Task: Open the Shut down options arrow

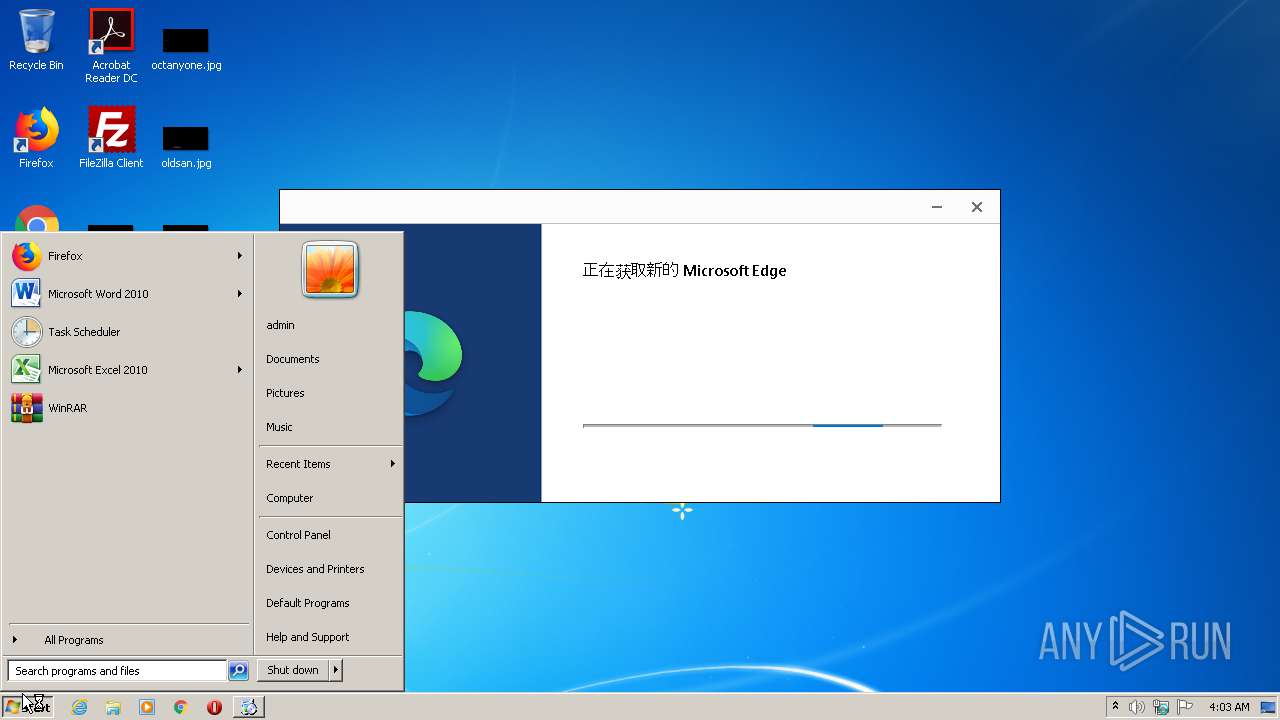Action: pyautogui.click(x=336, y=670)
